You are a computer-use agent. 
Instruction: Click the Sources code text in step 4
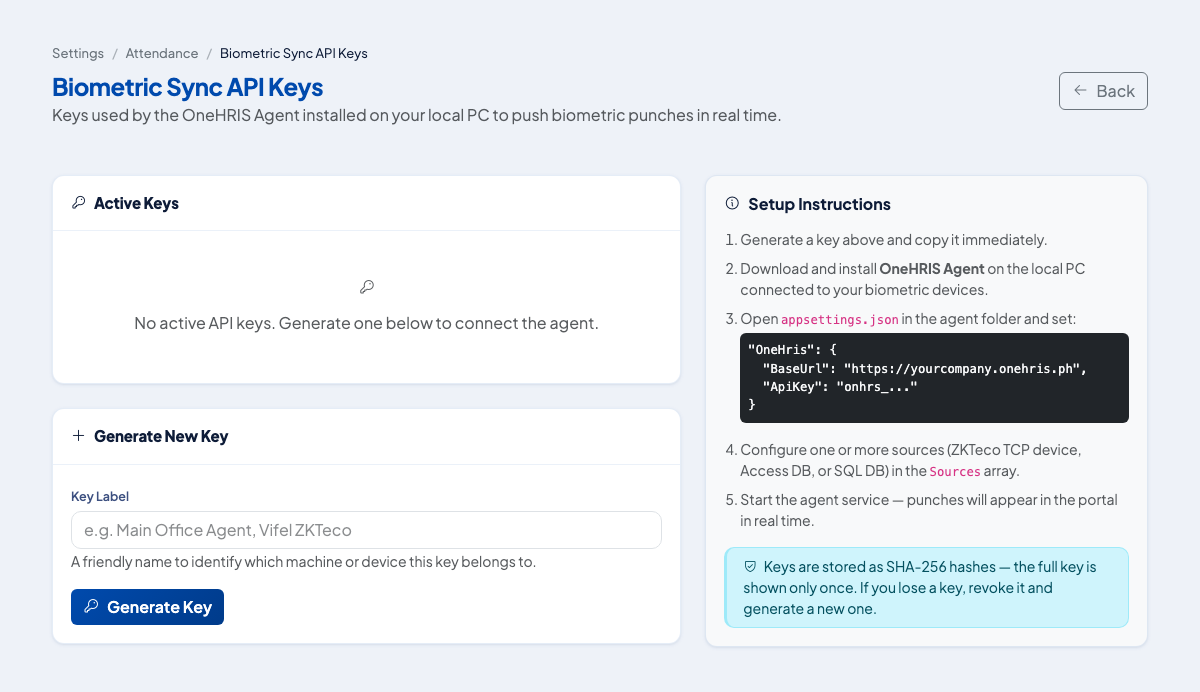click(x=955, y=471)
